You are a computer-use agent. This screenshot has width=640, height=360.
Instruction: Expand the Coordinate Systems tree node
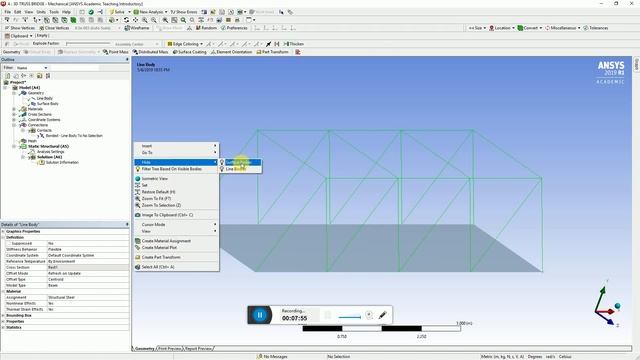[14, 120]
